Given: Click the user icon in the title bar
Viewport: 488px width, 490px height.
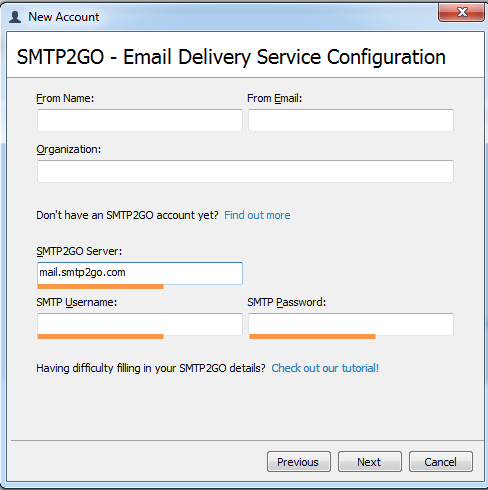Looking at the screenshot, I should pyautogui.click(x=15, y=17).
